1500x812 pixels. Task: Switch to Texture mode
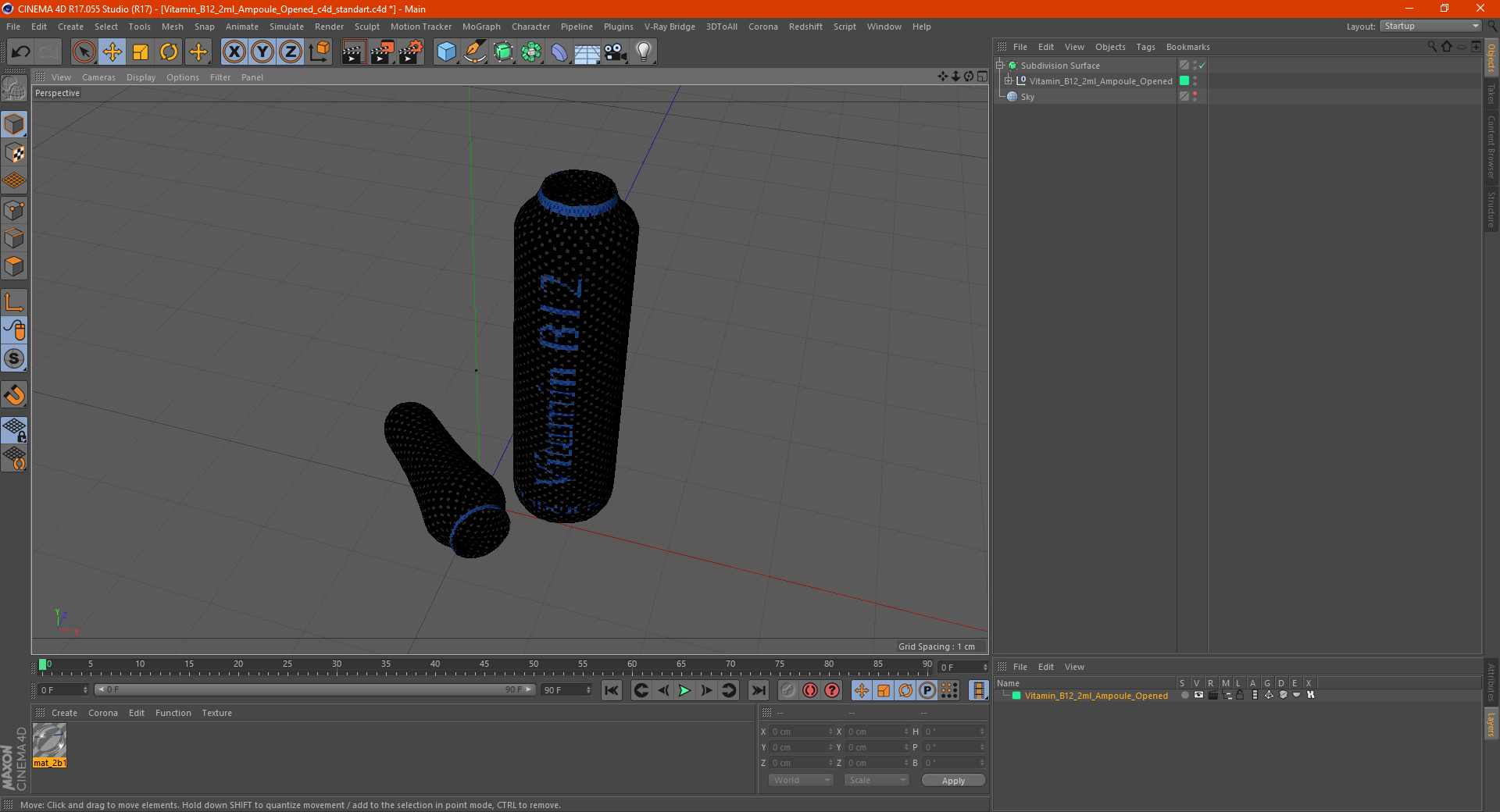pyautogui.click(x=14, y=153)
